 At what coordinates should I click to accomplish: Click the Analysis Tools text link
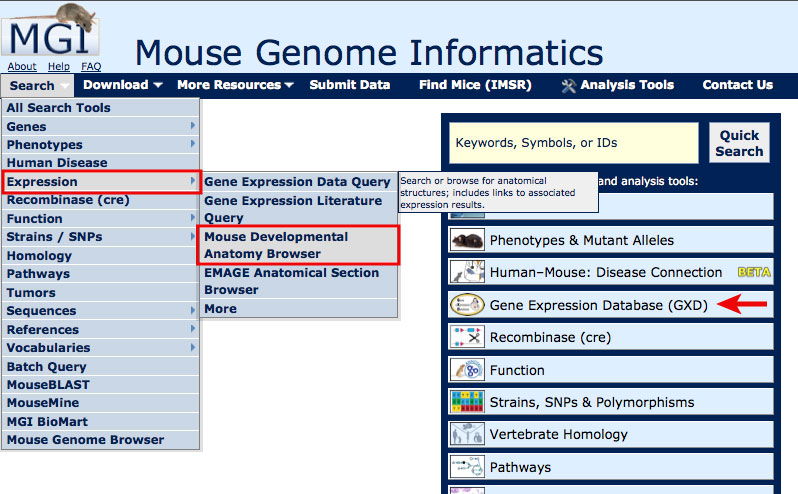pos(627,85)
